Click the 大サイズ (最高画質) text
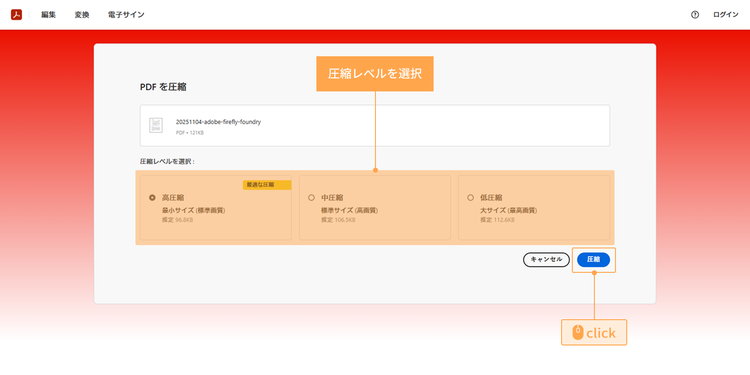 (508, 210)
